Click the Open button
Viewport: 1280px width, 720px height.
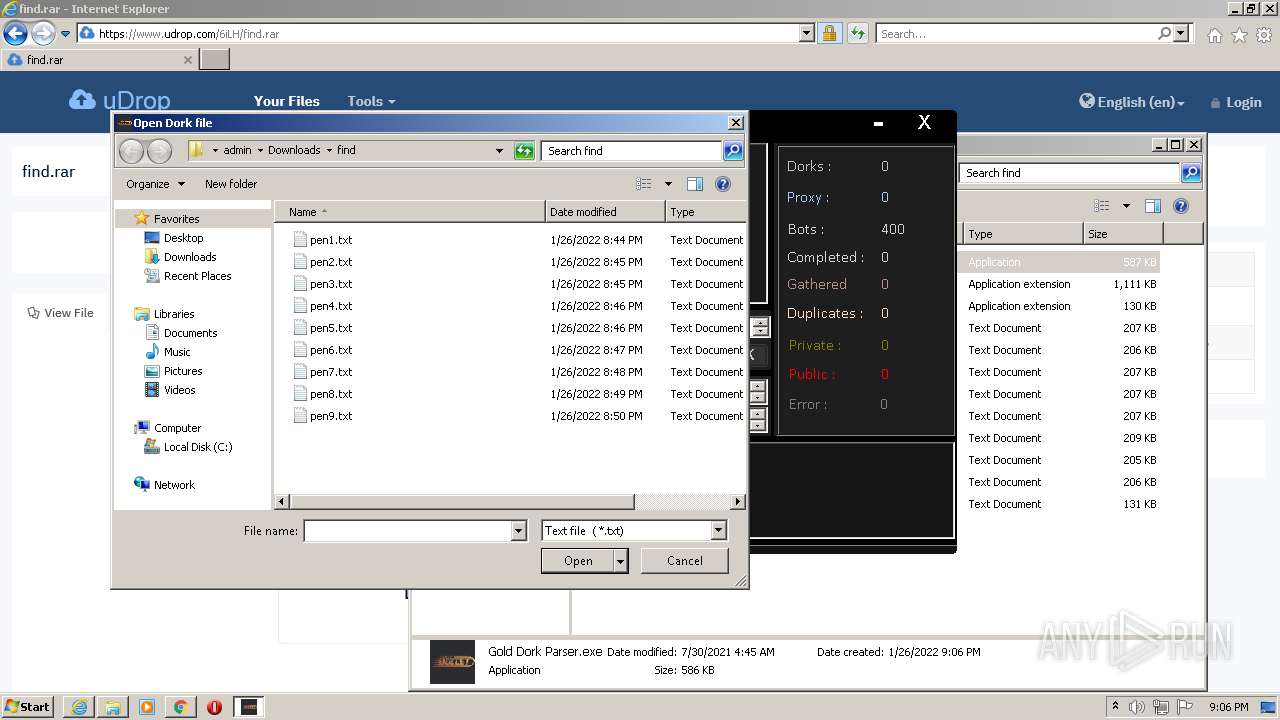click(578, 561)
